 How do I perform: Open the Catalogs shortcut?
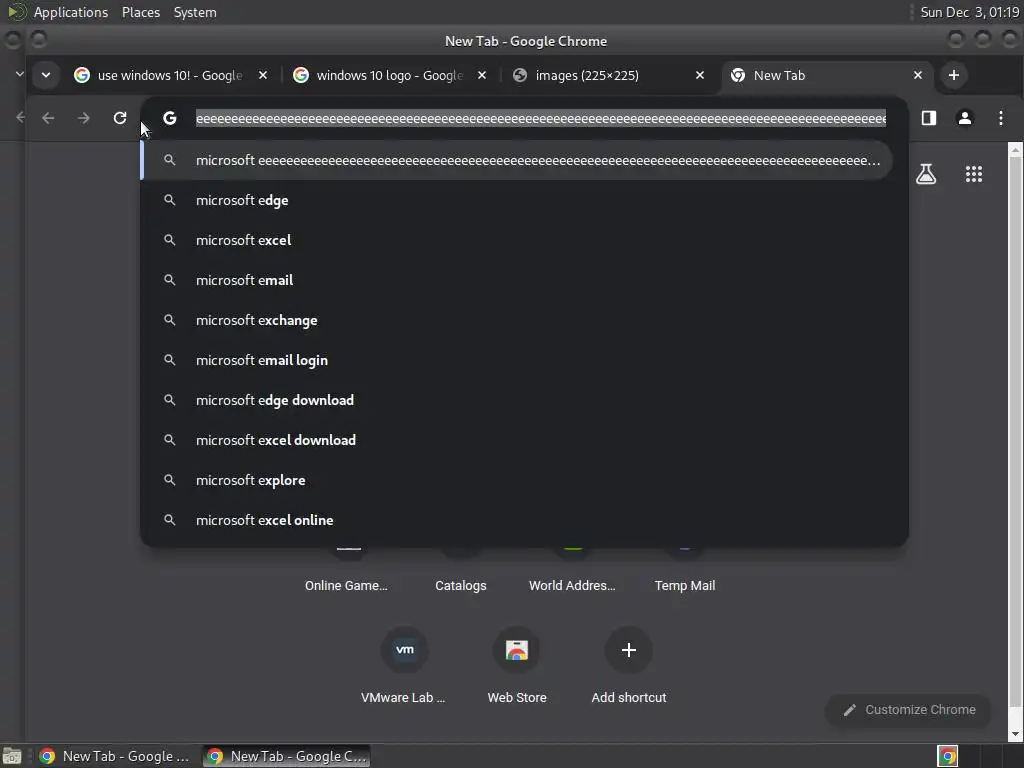460,586
